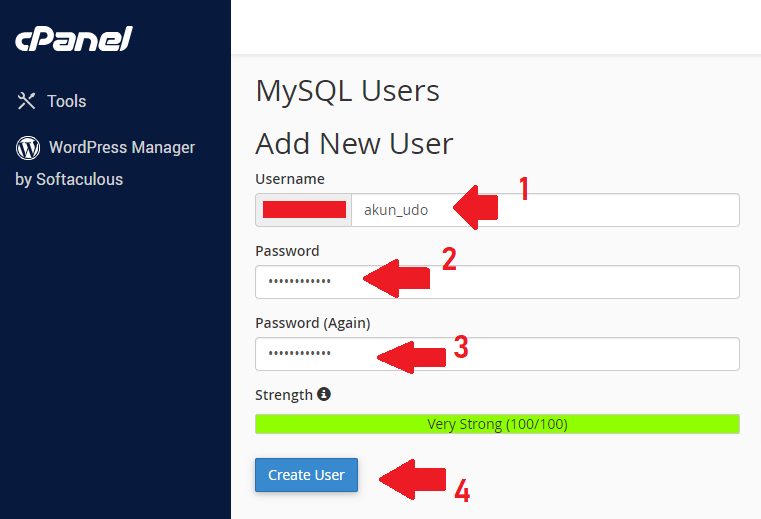Click red arrow beside the Password field
Image resolution: width=761 pixels, height=519 pixels.
[397, 278]
